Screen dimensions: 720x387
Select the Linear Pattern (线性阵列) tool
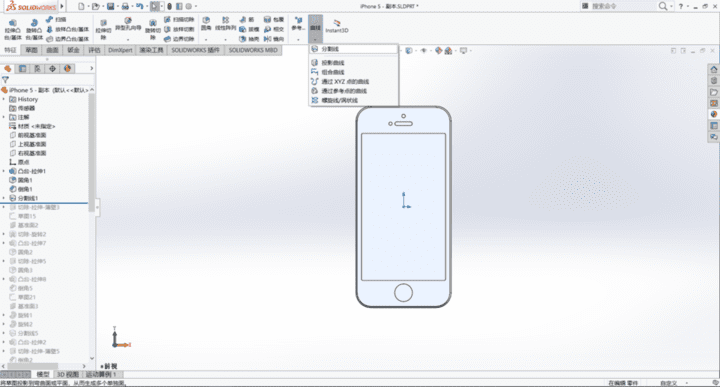point(225,24)
